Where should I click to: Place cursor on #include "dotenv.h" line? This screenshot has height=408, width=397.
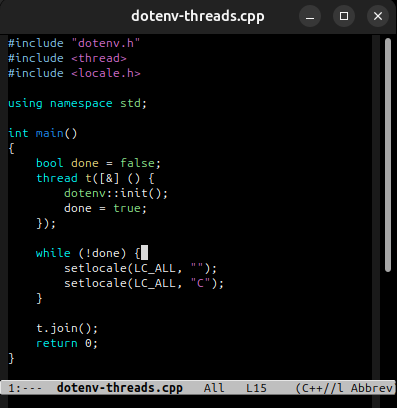tap(74, 43)
